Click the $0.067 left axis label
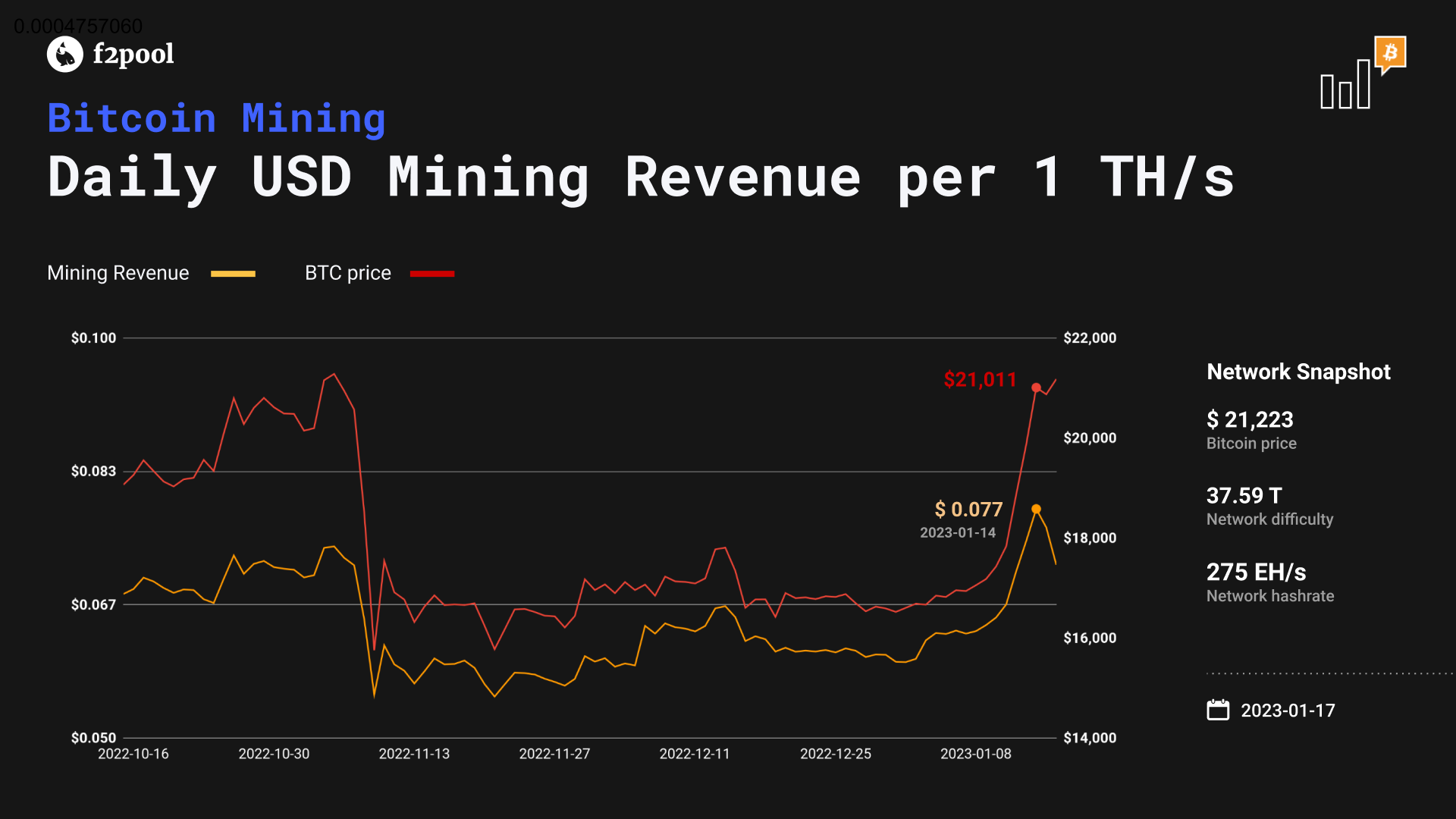Viewport: 1456px width, 819px height. tap(94, 605)
